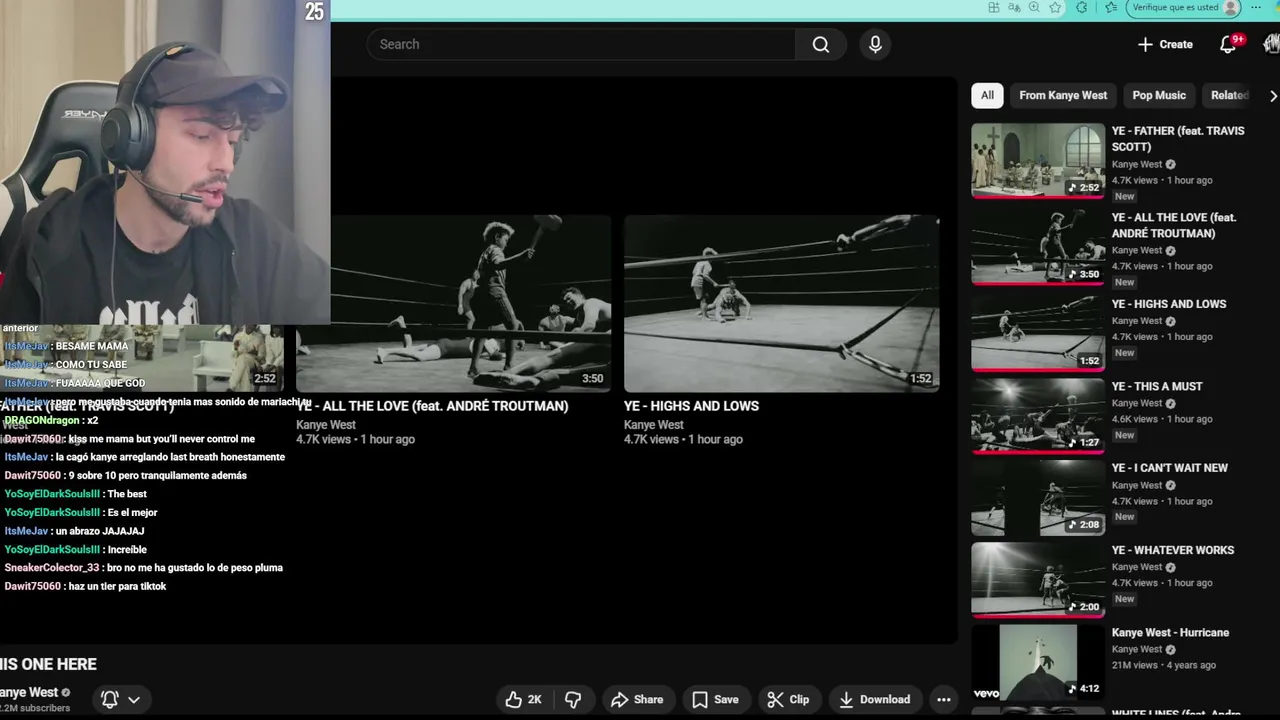The image size is (1280, 720).
Task: Open sidebar thumbnail for Kanye West - Hurricane
Action: coord(1038,662)
